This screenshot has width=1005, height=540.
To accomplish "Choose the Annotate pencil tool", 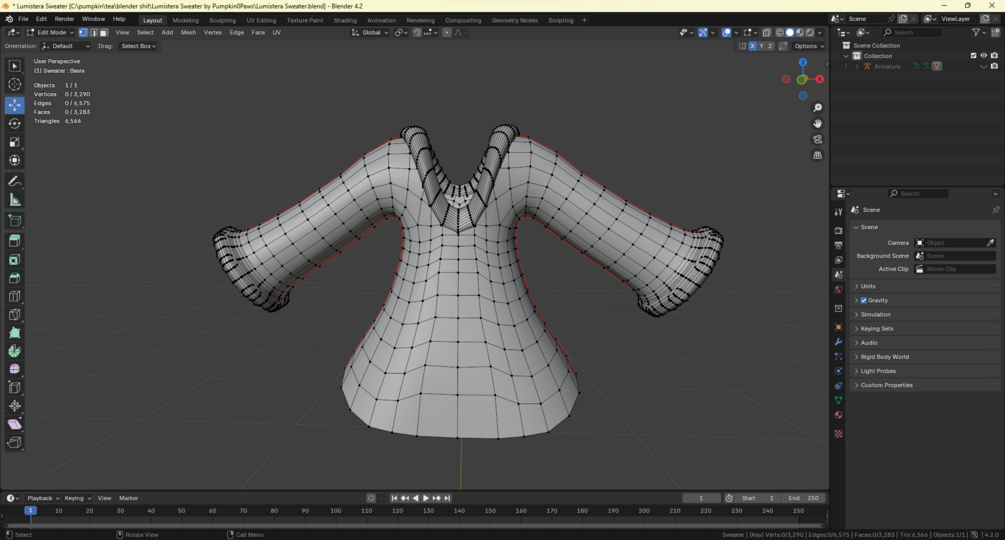I will click(14, 182).
